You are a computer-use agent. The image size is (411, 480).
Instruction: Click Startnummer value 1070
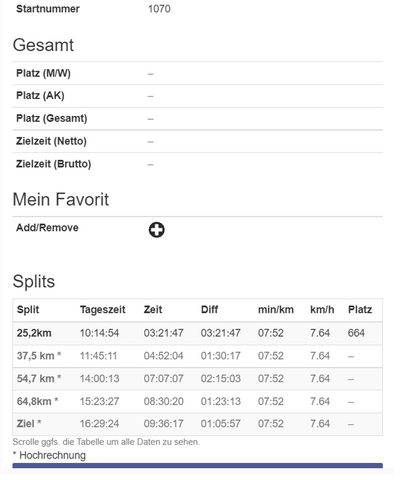pos(159,9)
